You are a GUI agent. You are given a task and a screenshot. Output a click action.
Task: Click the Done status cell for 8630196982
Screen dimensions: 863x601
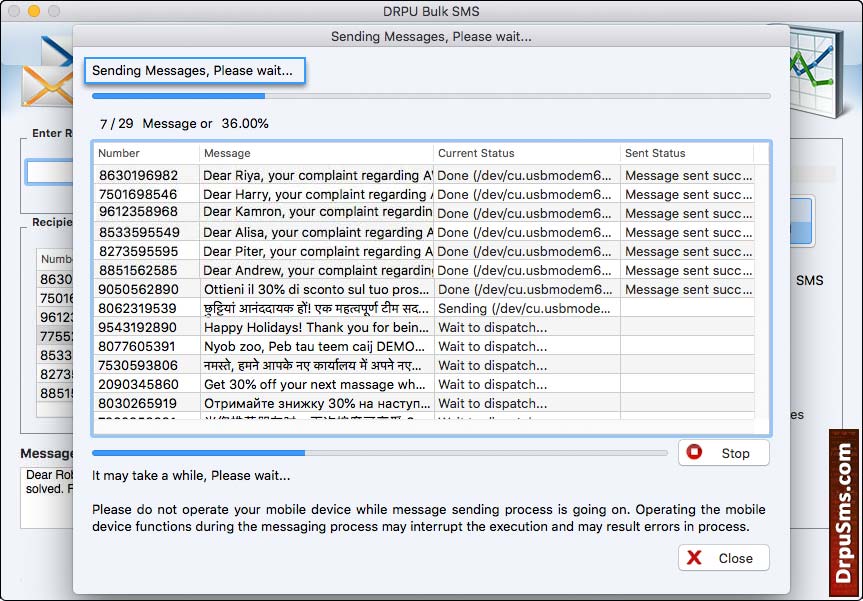coord(527,176)
